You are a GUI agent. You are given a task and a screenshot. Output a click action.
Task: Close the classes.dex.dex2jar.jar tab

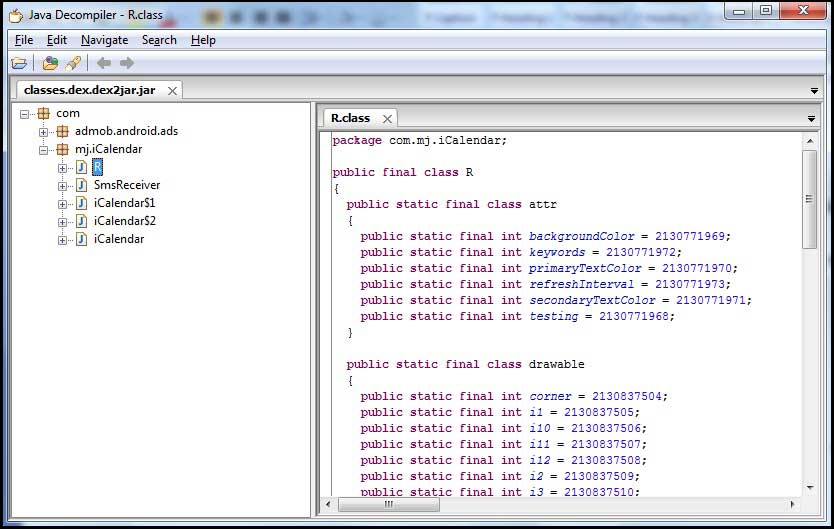[x=172, y=91]
